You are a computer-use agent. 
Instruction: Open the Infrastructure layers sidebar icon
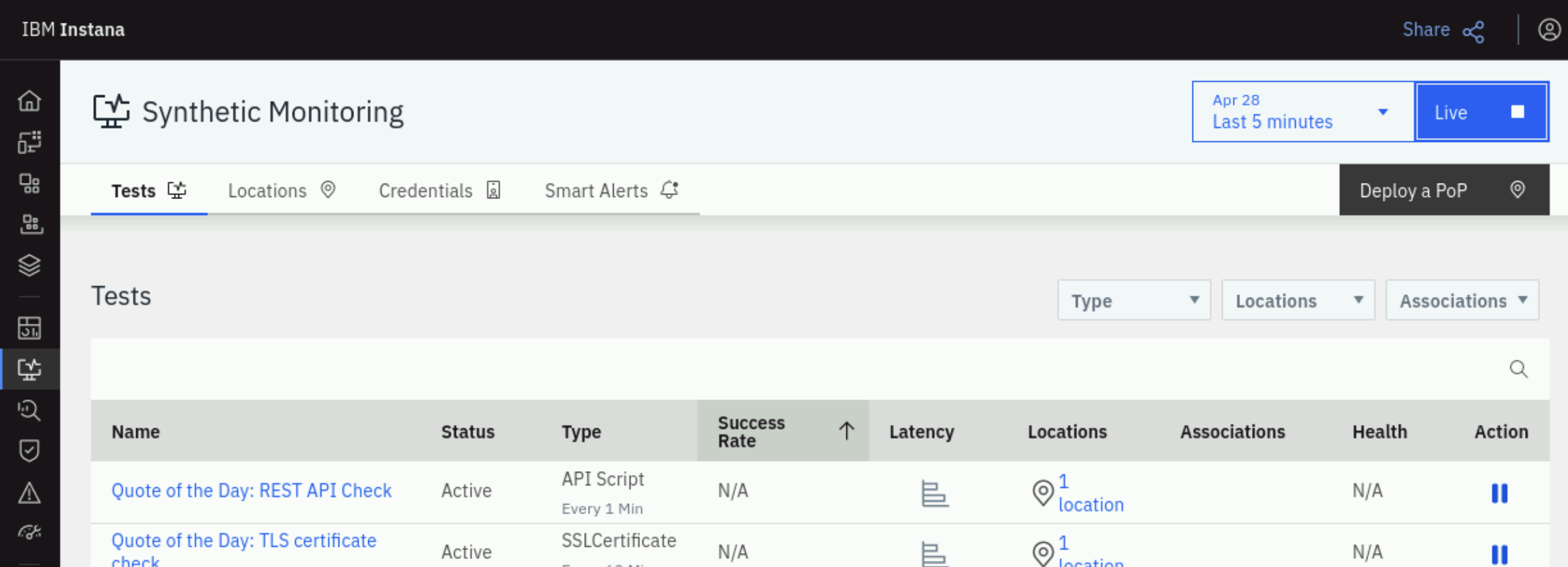(x=30, y=265)
